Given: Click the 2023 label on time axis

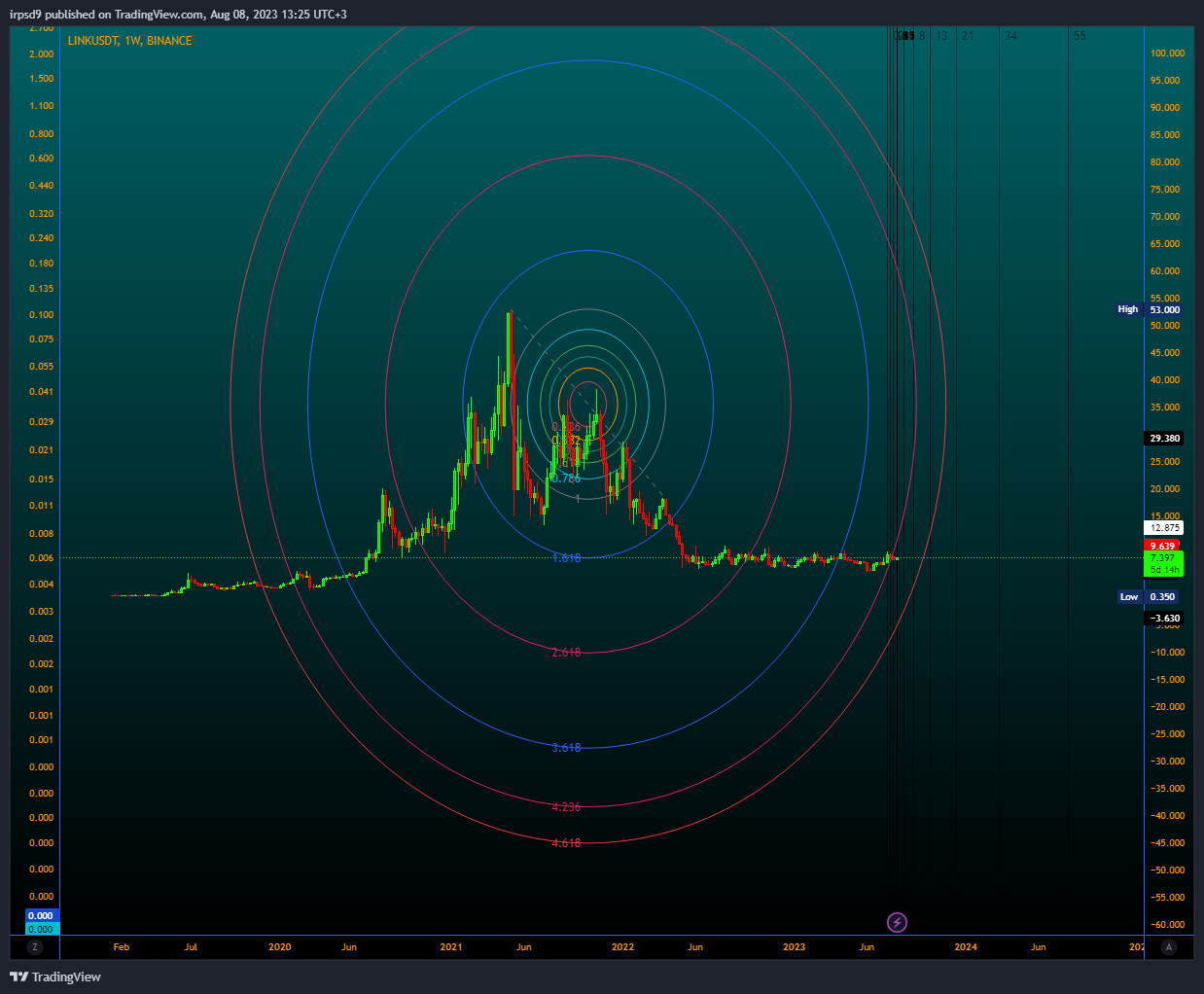Looking at the screenshot, I should click(794, 947).
